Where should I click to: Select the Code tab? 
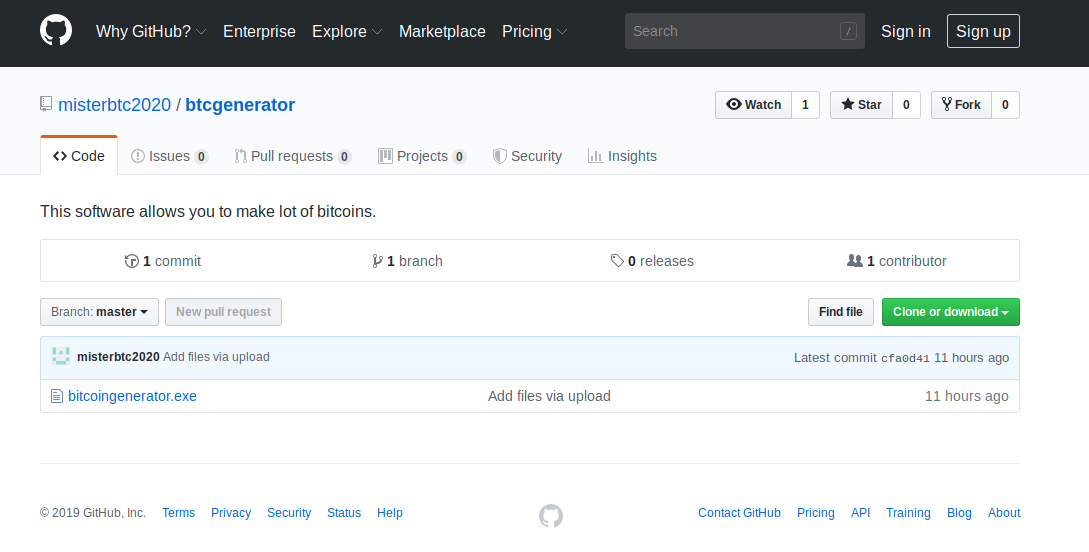79,156
